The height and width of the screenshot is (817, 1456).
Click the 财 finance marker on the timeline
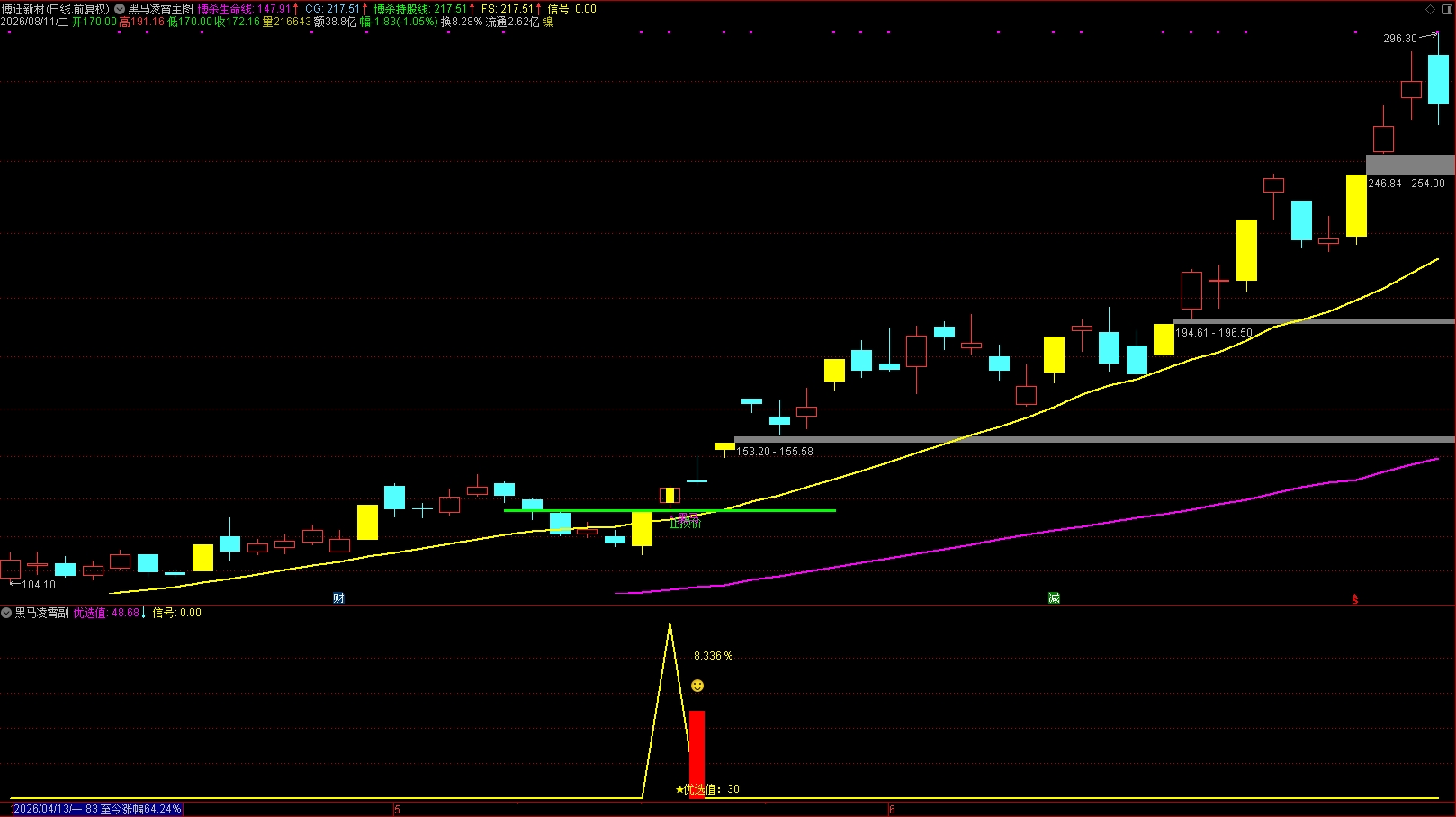pyautogui.click(x=338, y=598)
